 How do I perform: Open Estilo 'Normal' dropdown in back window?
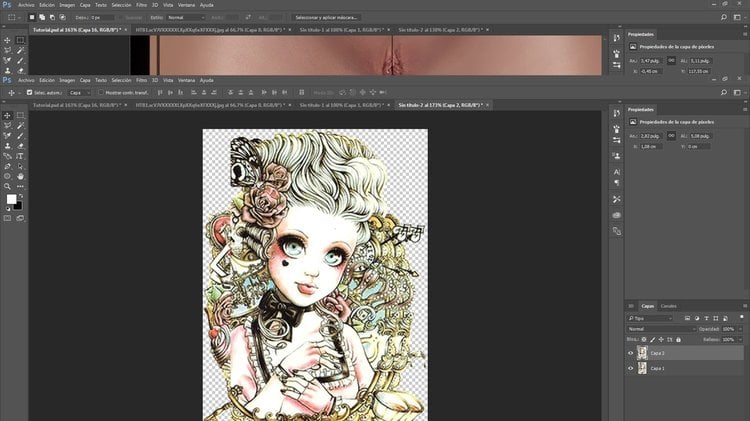[186, 17]
